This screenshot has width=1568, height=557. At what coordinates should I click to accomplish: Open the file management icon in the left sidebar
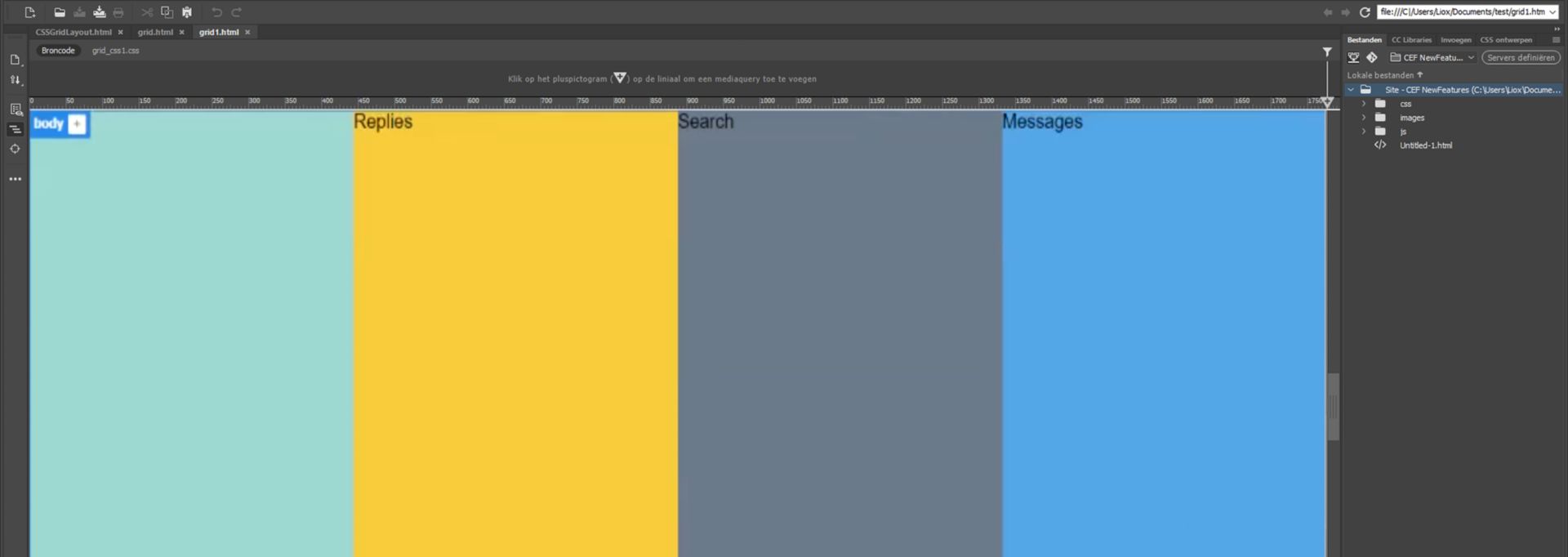15,60
